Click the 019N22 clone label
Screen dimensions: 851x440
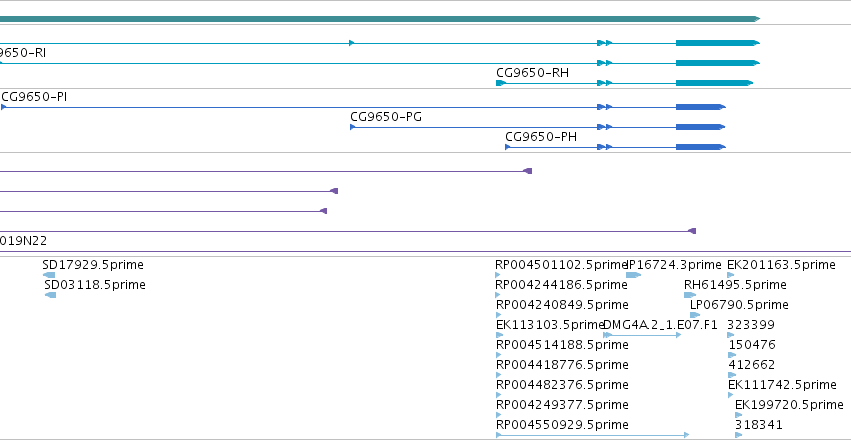point(23,241)
